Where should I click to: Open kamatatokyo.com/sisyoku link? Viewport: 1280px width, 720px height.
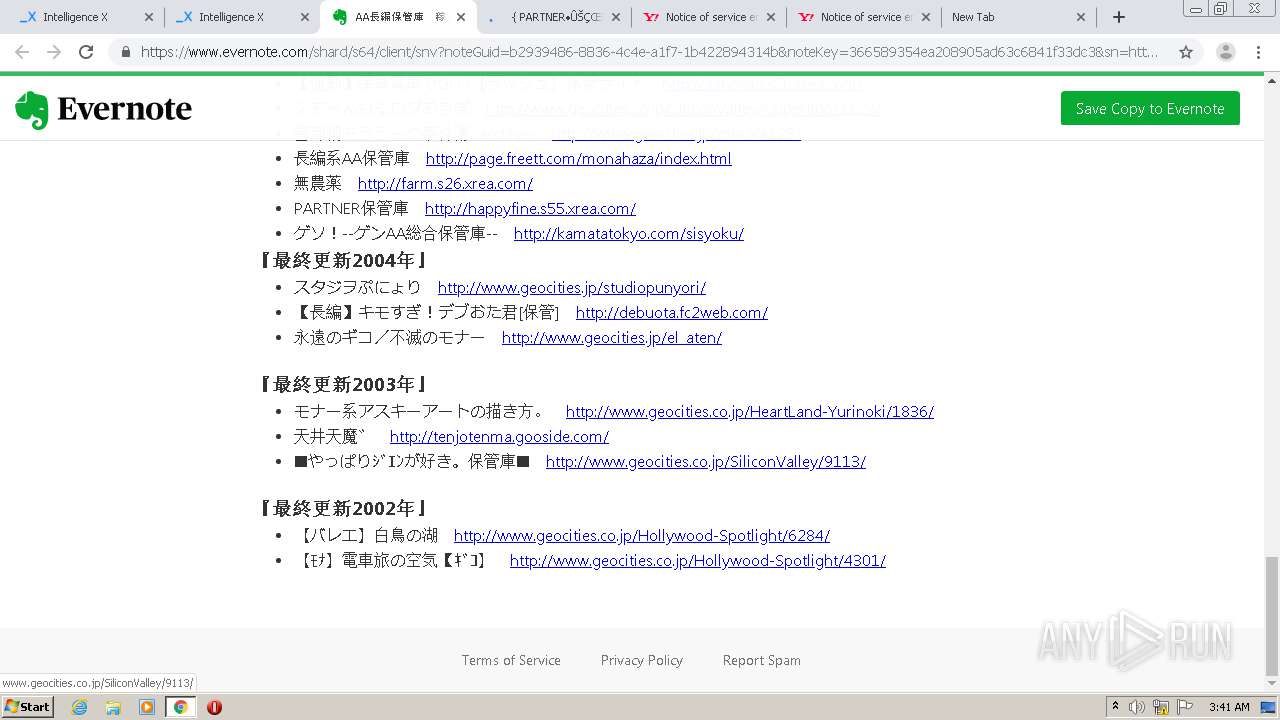tap(628, 233)
